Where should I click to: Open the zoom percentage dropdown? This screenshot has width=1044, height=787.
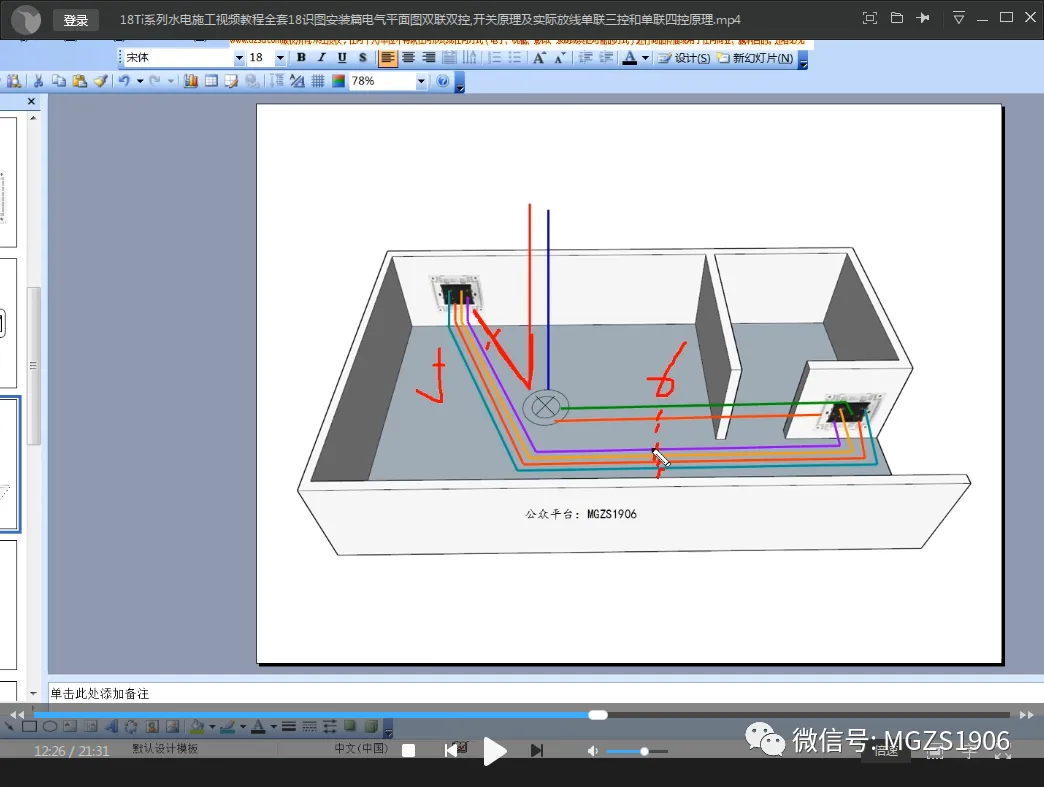point(421,81)
